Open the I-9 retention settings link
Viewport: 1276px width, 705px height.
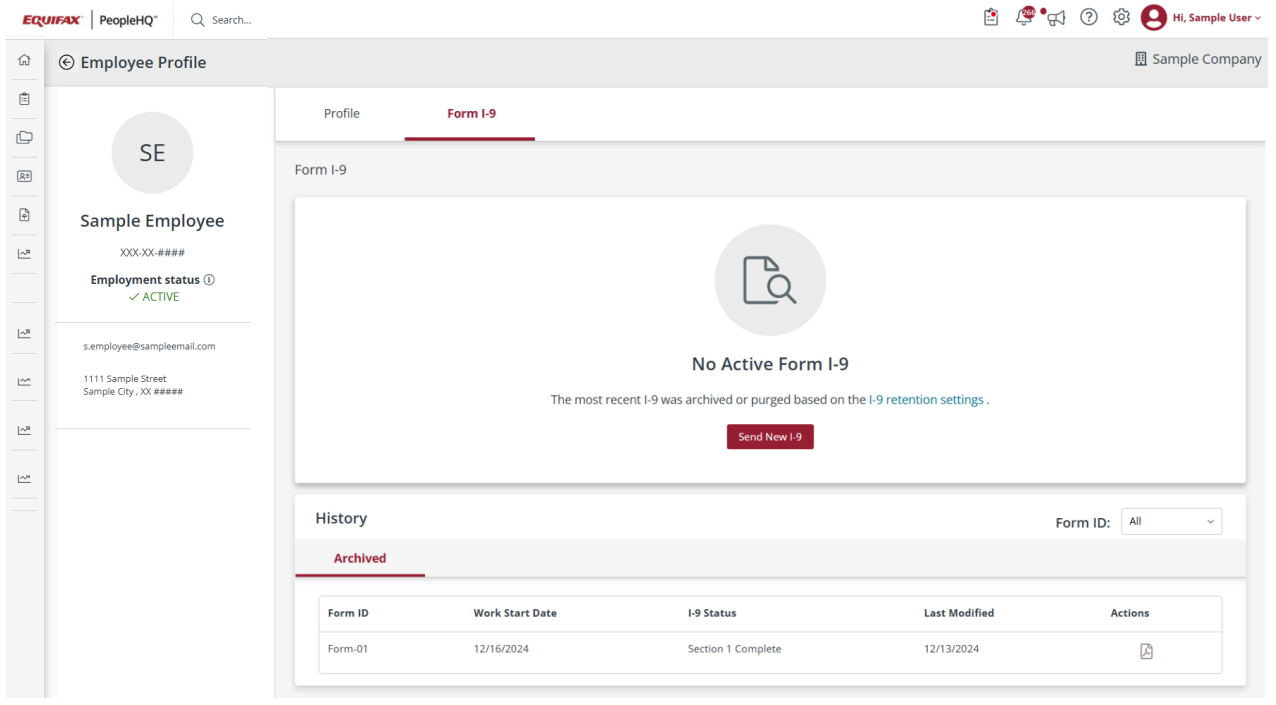[926, 399]
